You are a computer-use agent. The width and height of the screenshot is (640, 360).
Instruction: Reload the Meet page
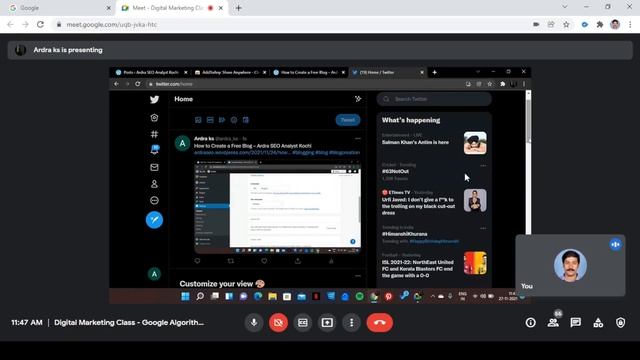(40, 24)
